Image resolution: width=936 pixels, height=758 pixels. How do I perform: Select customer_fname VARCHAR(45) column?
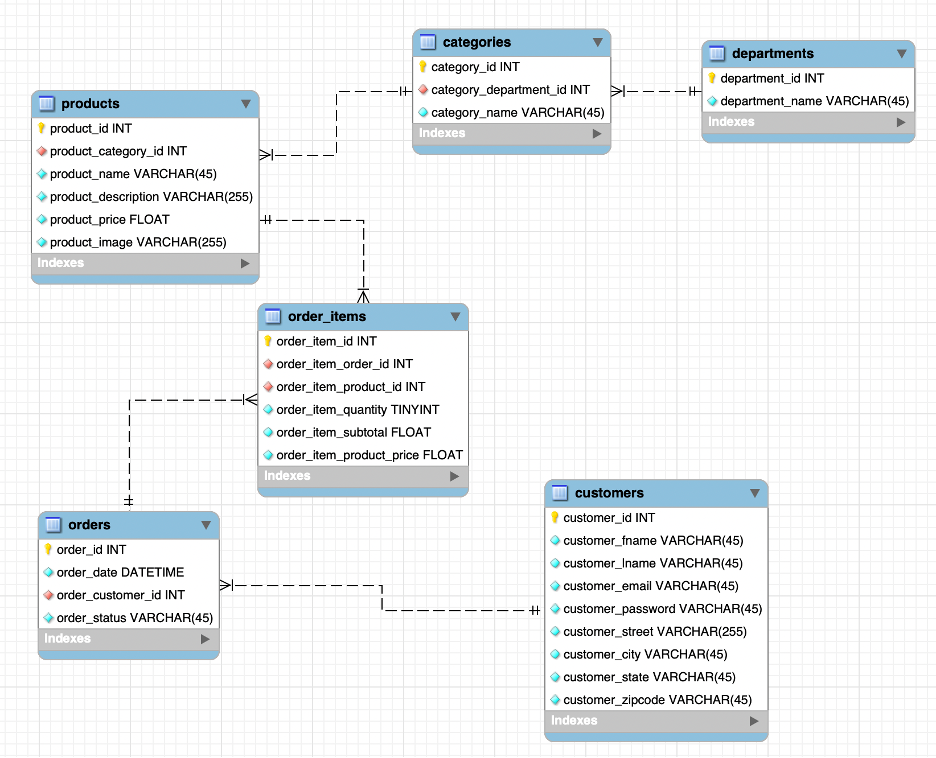coord(656,541)
